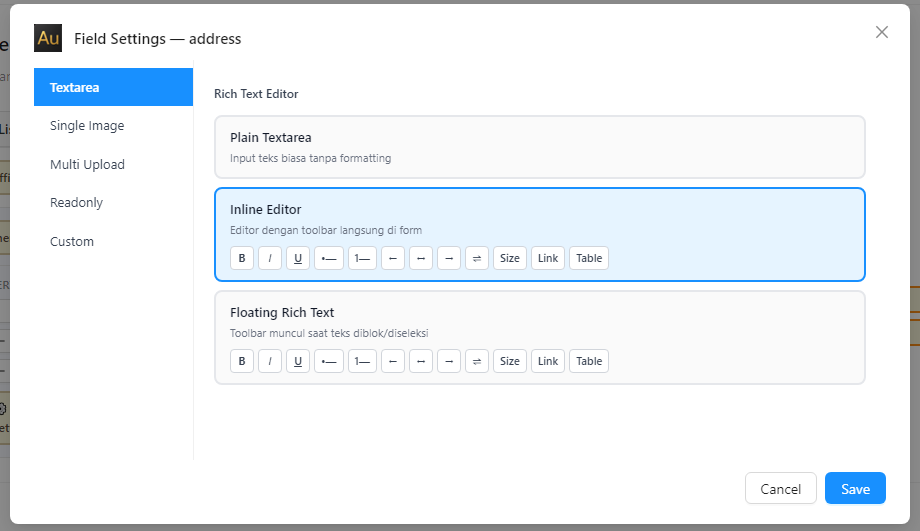Click justify icon in Inline Editor toolbar
Image resolution: width=920 pixels, height=531 pixels.
pyautogui.click(x=477, y=258)
